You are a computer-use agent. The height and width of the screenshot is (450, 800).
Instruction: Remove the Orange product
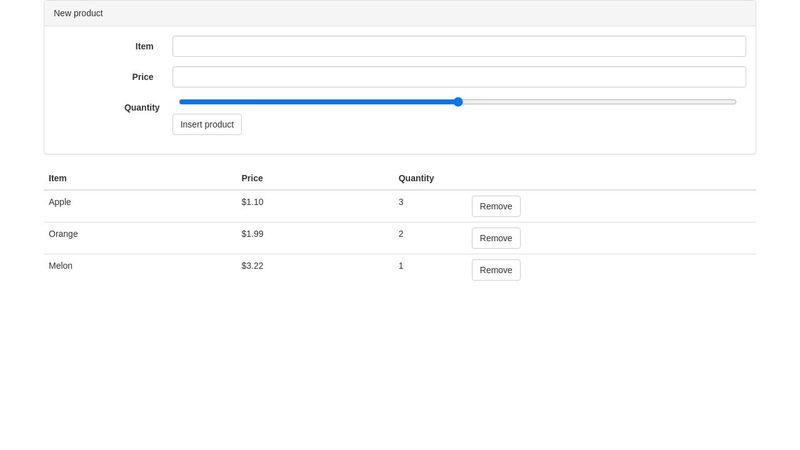[x=496, y=238]
